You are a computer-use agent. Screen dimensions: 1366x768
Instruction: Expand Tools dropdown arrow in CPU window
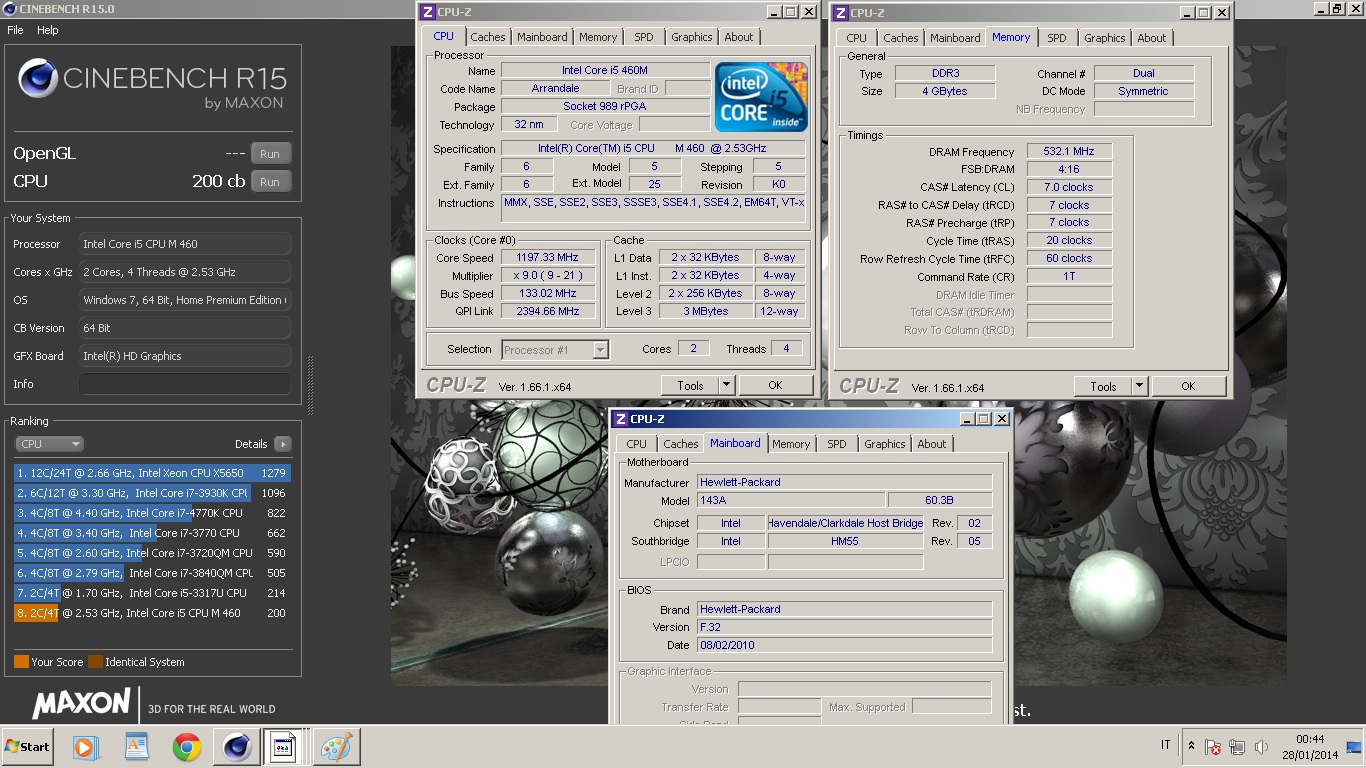[727, 386]
